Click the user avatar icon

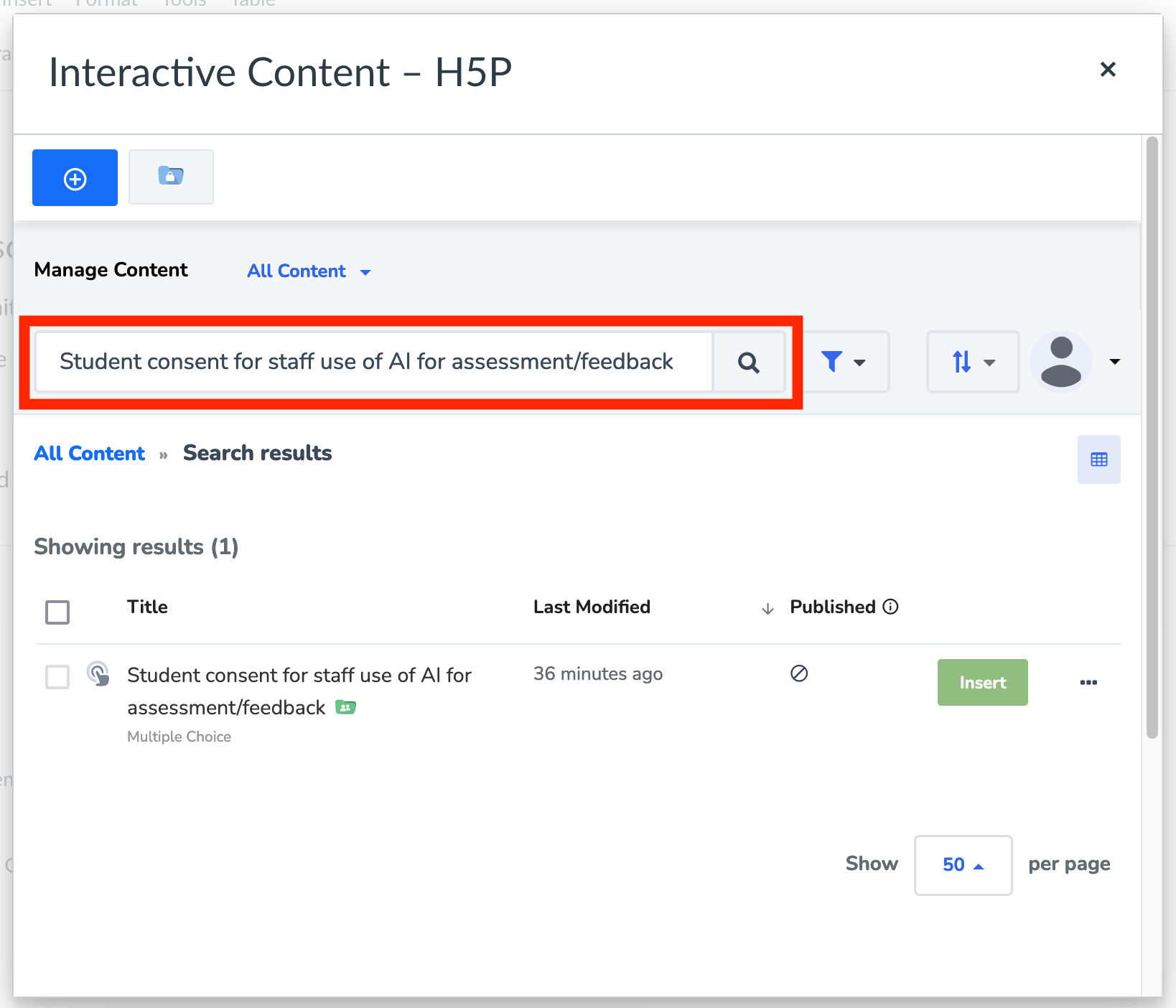tap(1061, 362)
